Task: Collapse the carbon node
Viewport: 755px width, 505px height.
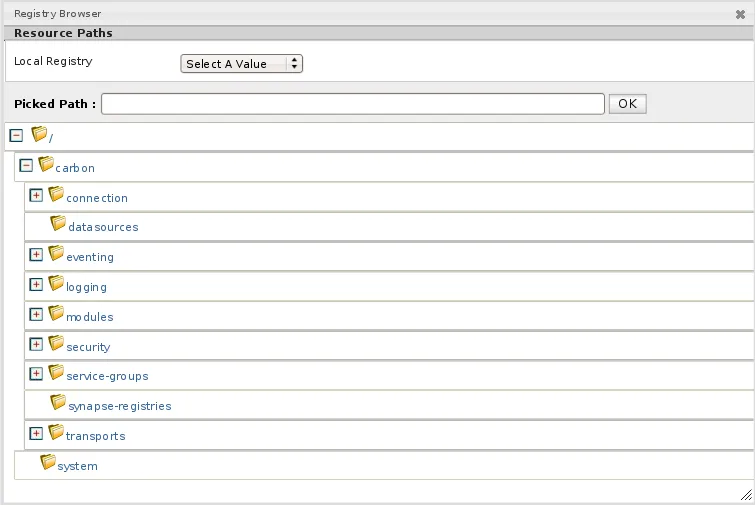Action: (x=26, y=166)
